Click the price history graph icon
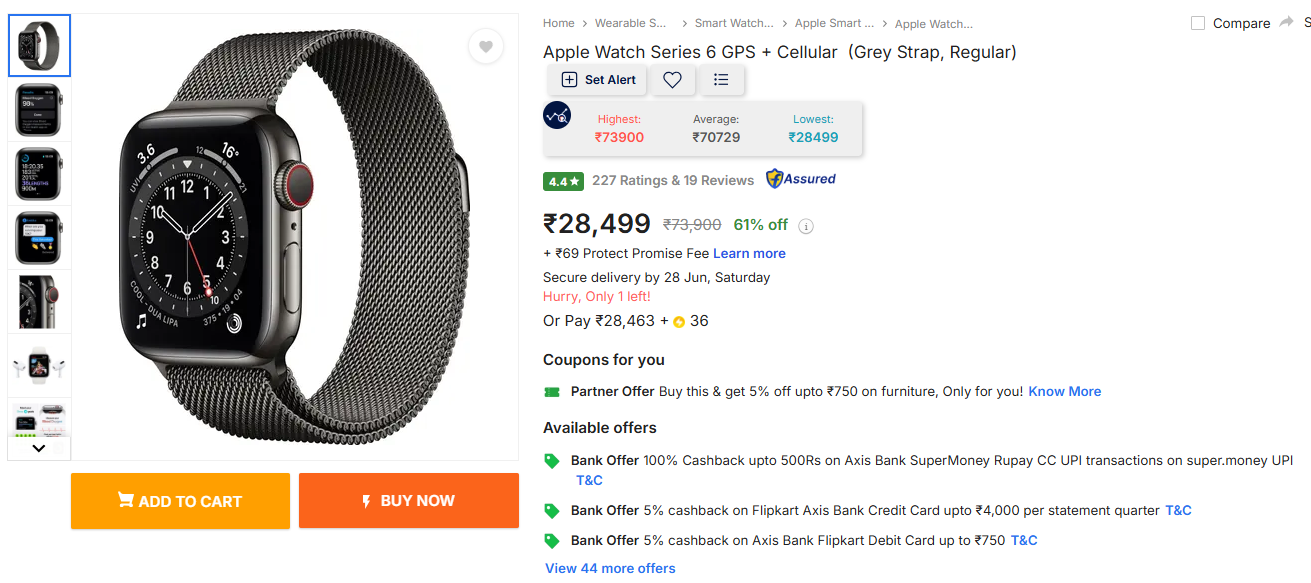 pos(557,115)
